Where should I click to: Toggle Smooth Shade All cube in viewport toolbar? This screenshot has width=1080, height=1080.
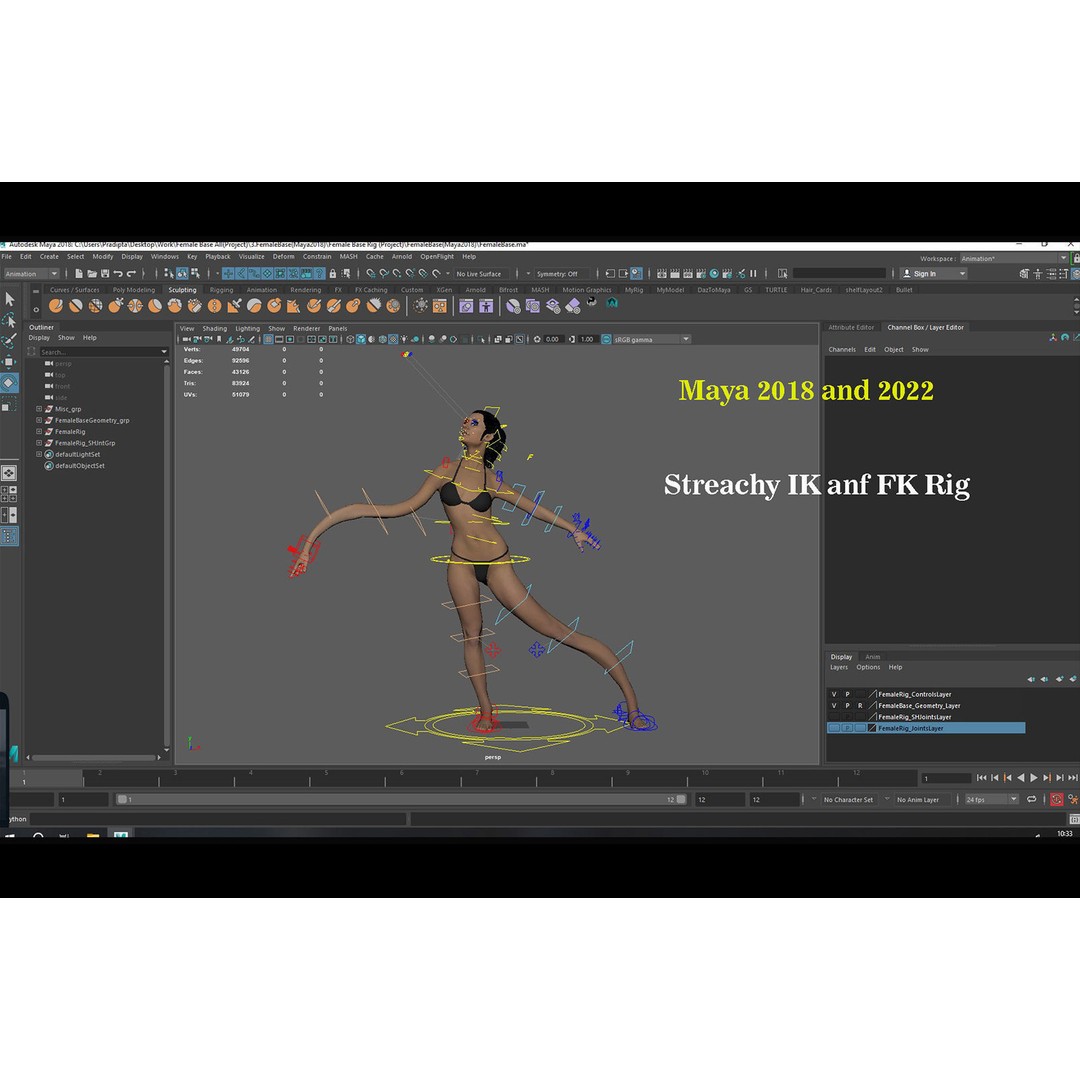click(x=361, y=339)
